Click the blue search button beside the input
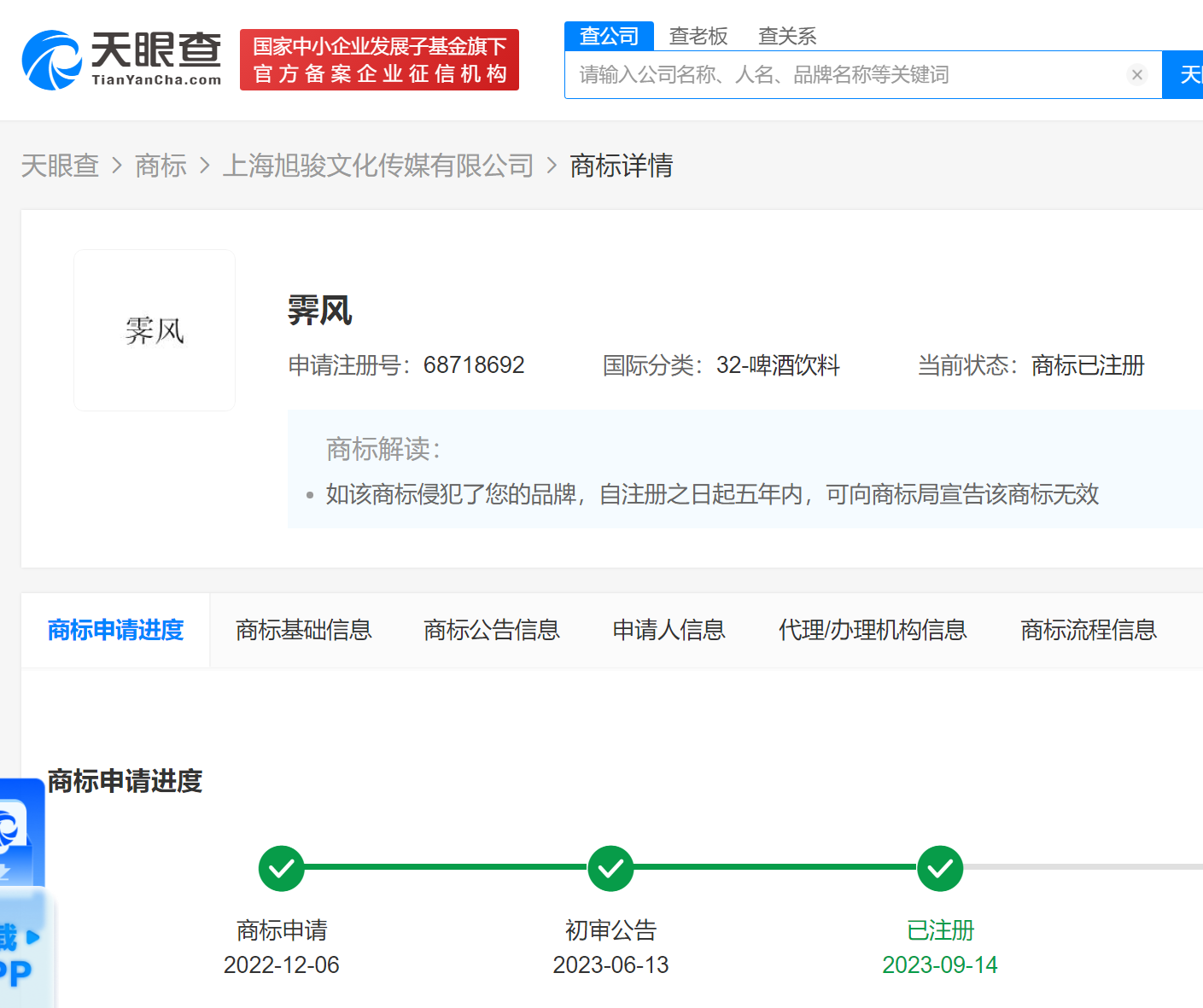The height and width of the screenshot is (1008, 1203). 1183,75
